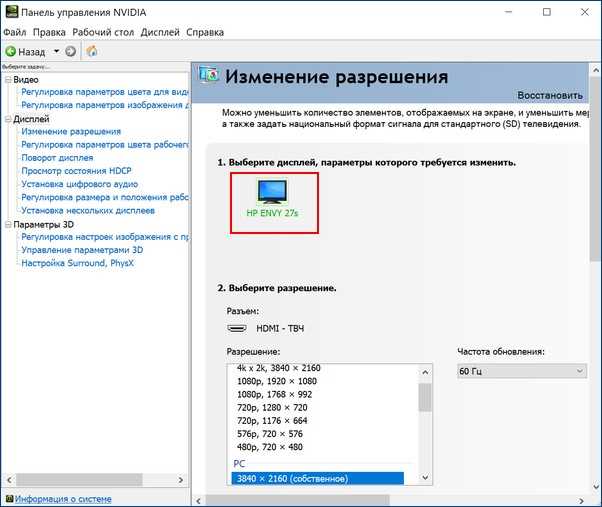Viewport: 602px width, 507px height.
Task: Open the refresh rate 60 Гц dropdown
Action: pos(522,371)
